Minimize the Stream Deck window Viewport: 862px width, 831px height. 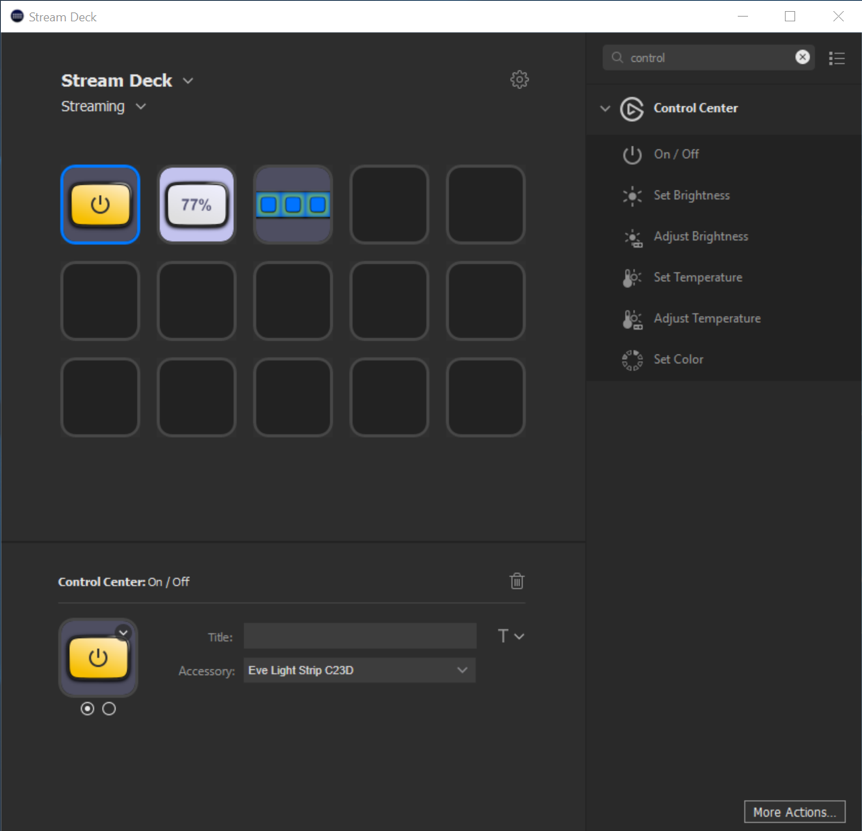[x=743, y=16]
